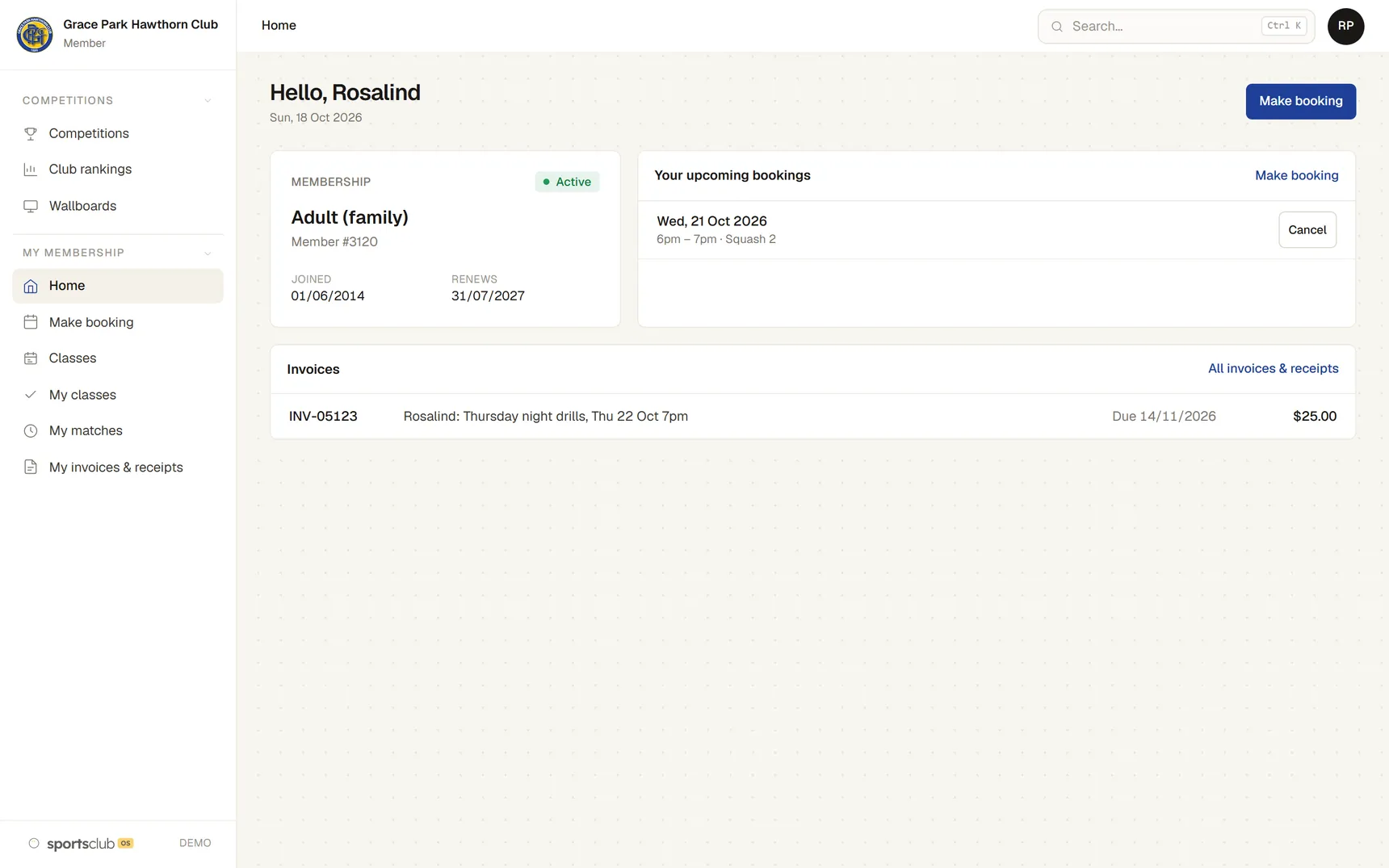Click the Wed, 21 Oct 2026 booking date

(x=711, y=221)
